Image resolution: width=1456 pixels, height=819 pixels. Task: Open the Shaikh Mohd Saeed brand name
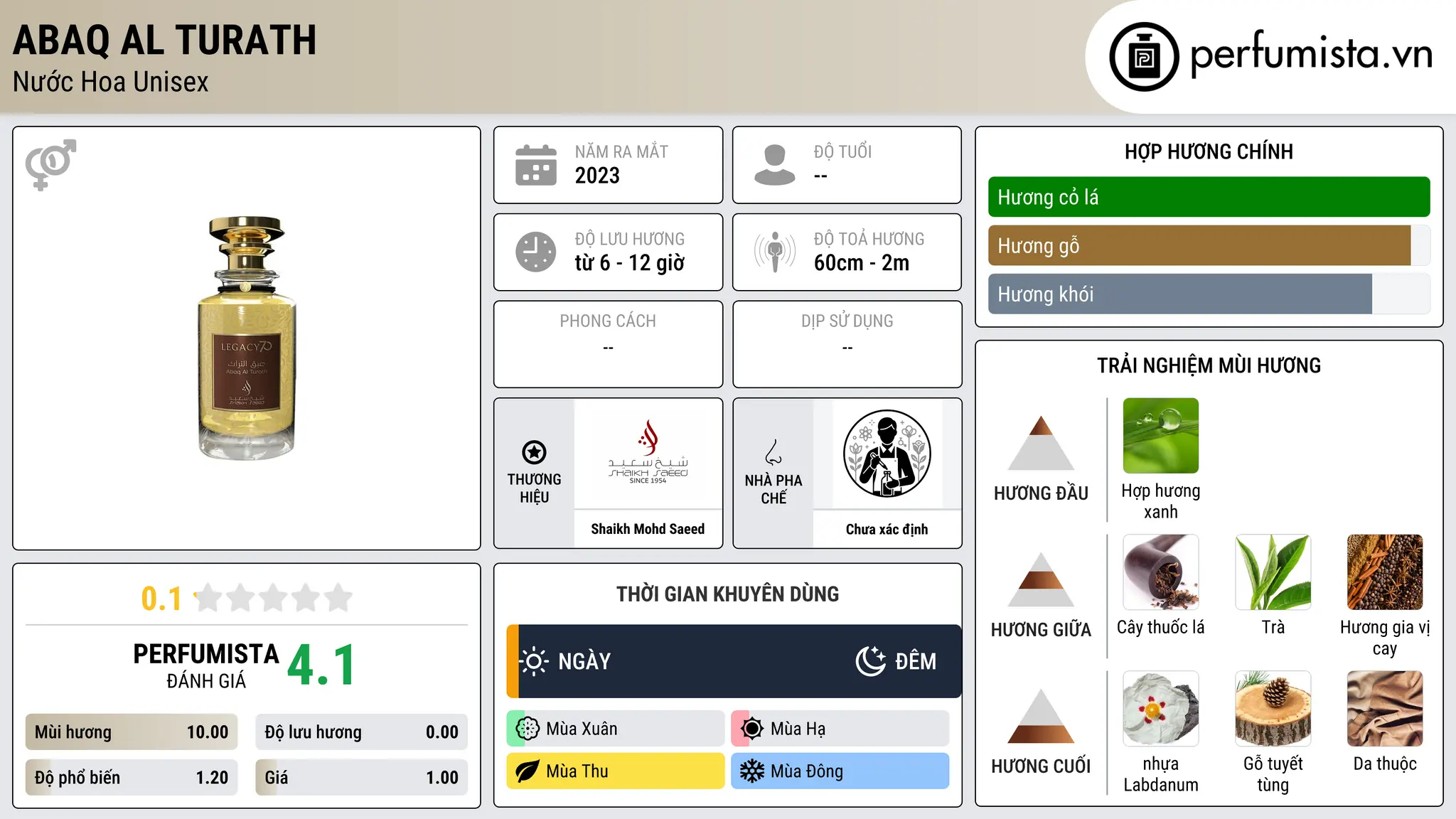click(x=648, y=529)
